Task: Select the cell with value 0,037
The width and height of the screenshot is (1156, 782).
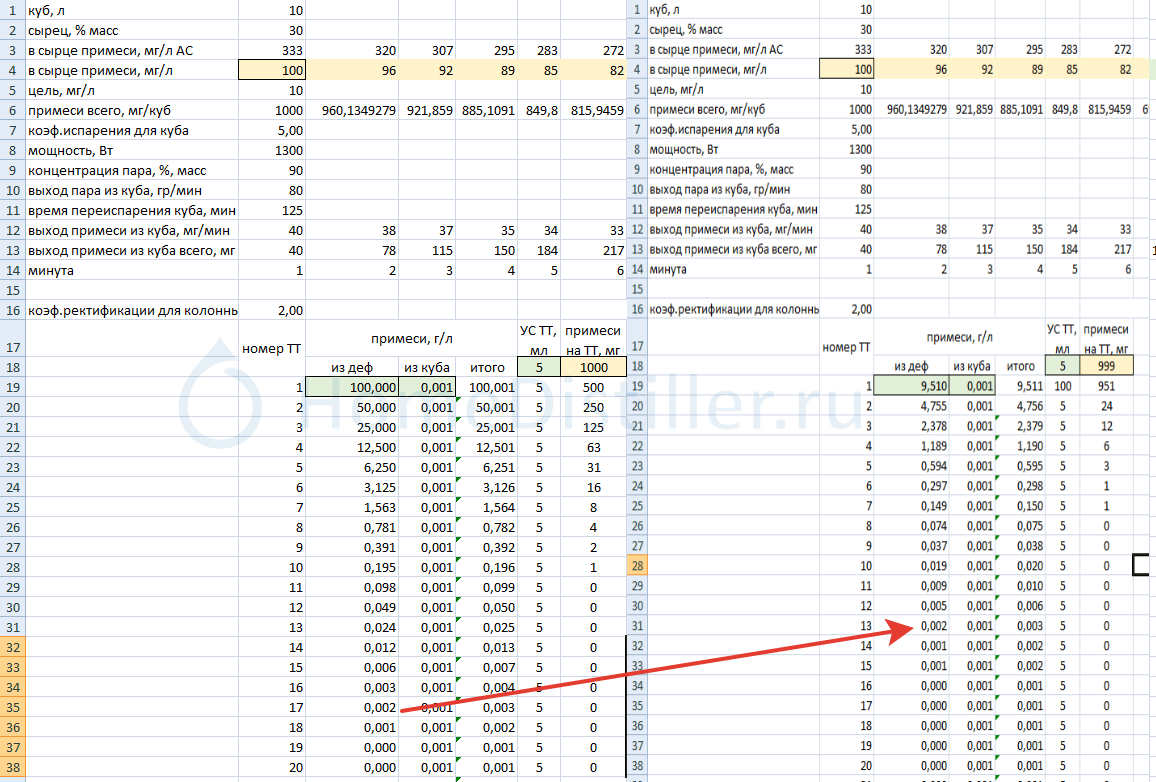Action: coord(910,545)
